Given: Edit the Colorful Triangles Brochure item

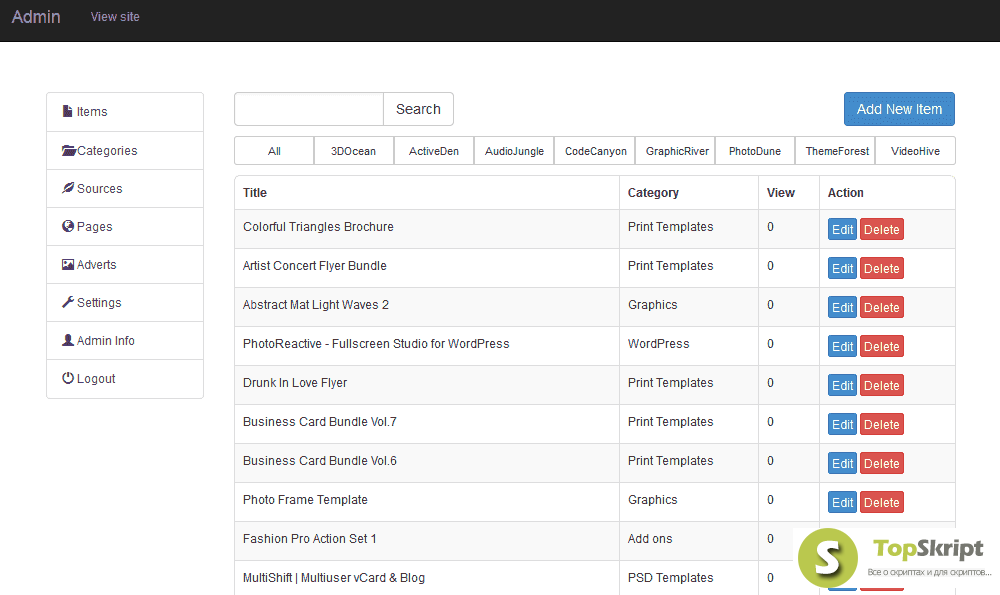Looking at the screenshot, I should pyautogui.click(x=842, y=230).
